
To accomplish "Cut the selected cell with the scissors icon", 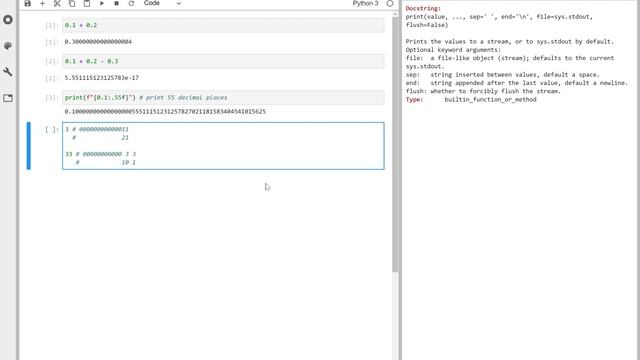I will pyautogui.click(x=57, y=3).
